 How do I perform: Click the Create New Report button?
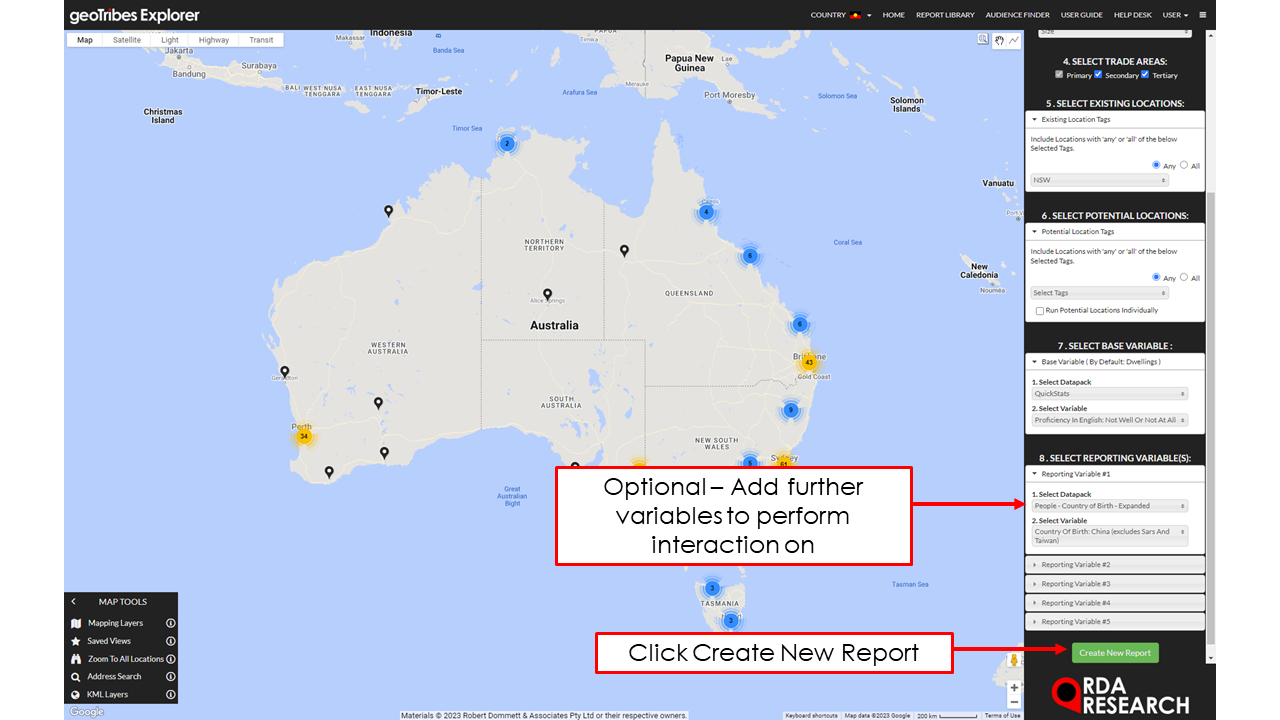click(1115, 653)
